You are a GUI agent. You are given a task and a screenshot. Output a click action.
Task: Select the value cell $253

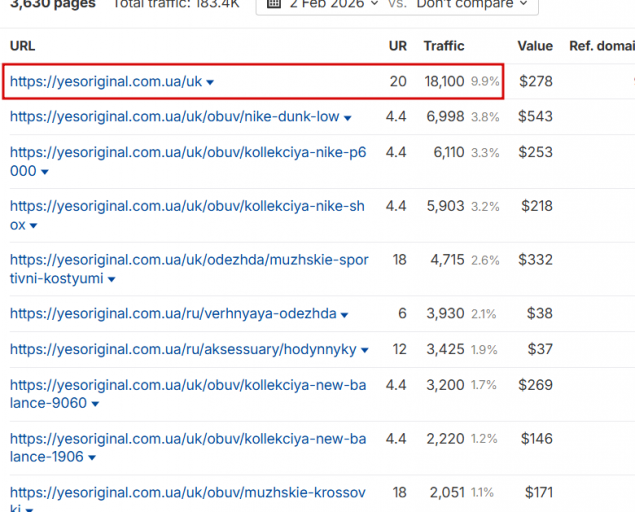535,152
